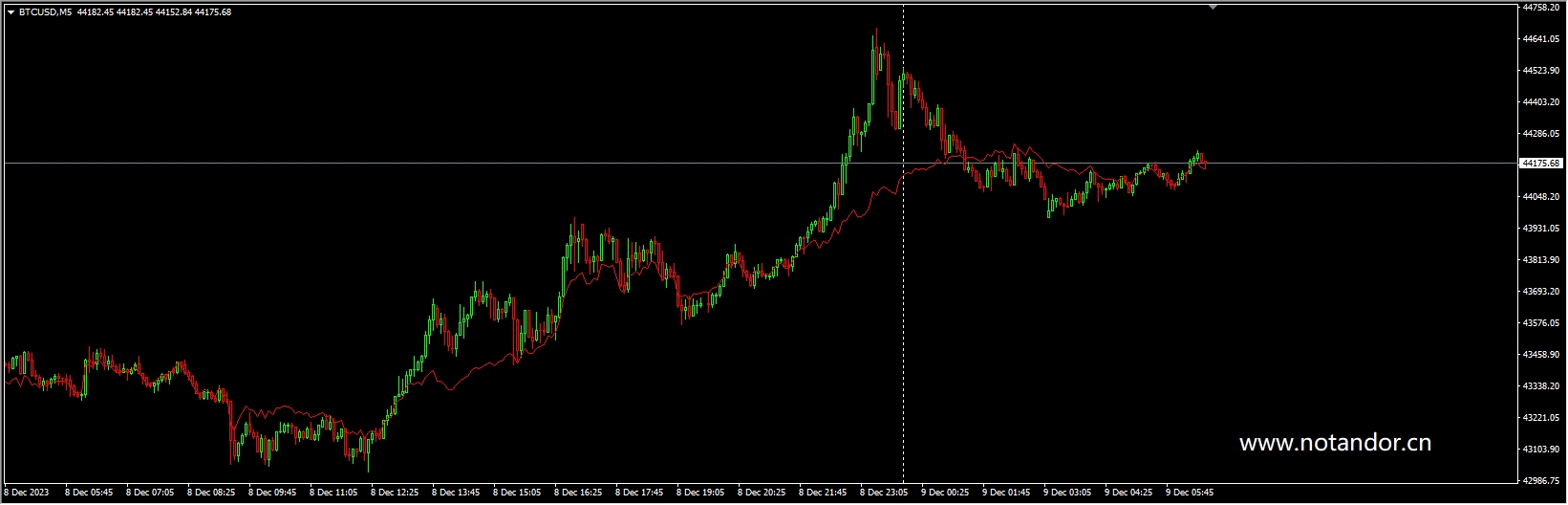The height and width of the screenshot is (505, 1568).
Task: Click price scale value 44403.20
Action: coord(1540,102)
